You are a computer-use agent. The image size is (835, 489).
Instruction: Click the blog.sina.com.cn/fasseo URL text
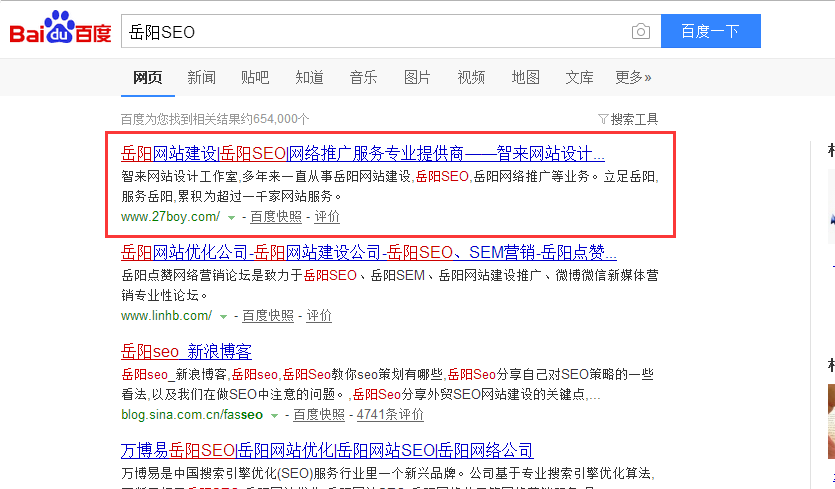[192, 414]
